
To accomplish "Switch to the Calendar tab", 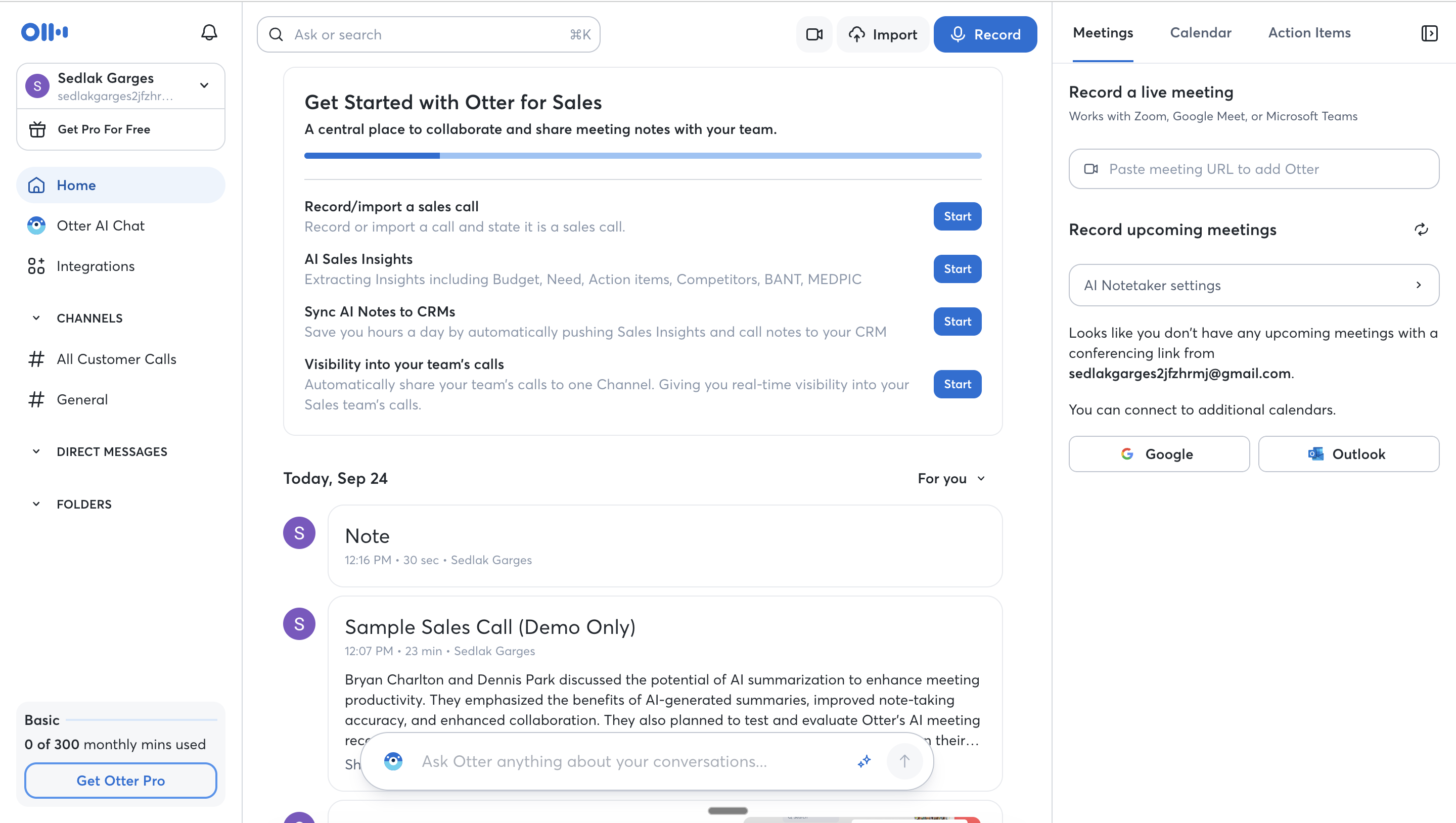I will 1201,33.
